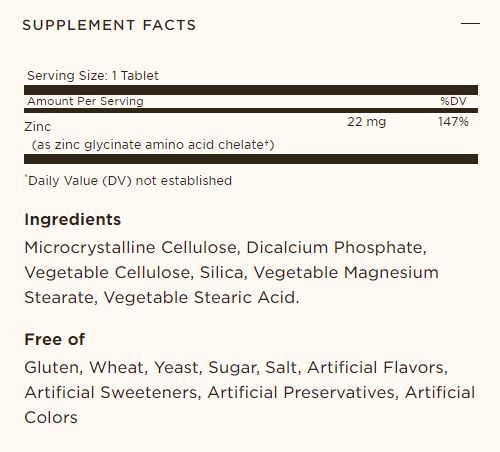Click Microcrystalline Cellulose in the ingredients
The height and width of the screenshot is (452, 500).
130,248
